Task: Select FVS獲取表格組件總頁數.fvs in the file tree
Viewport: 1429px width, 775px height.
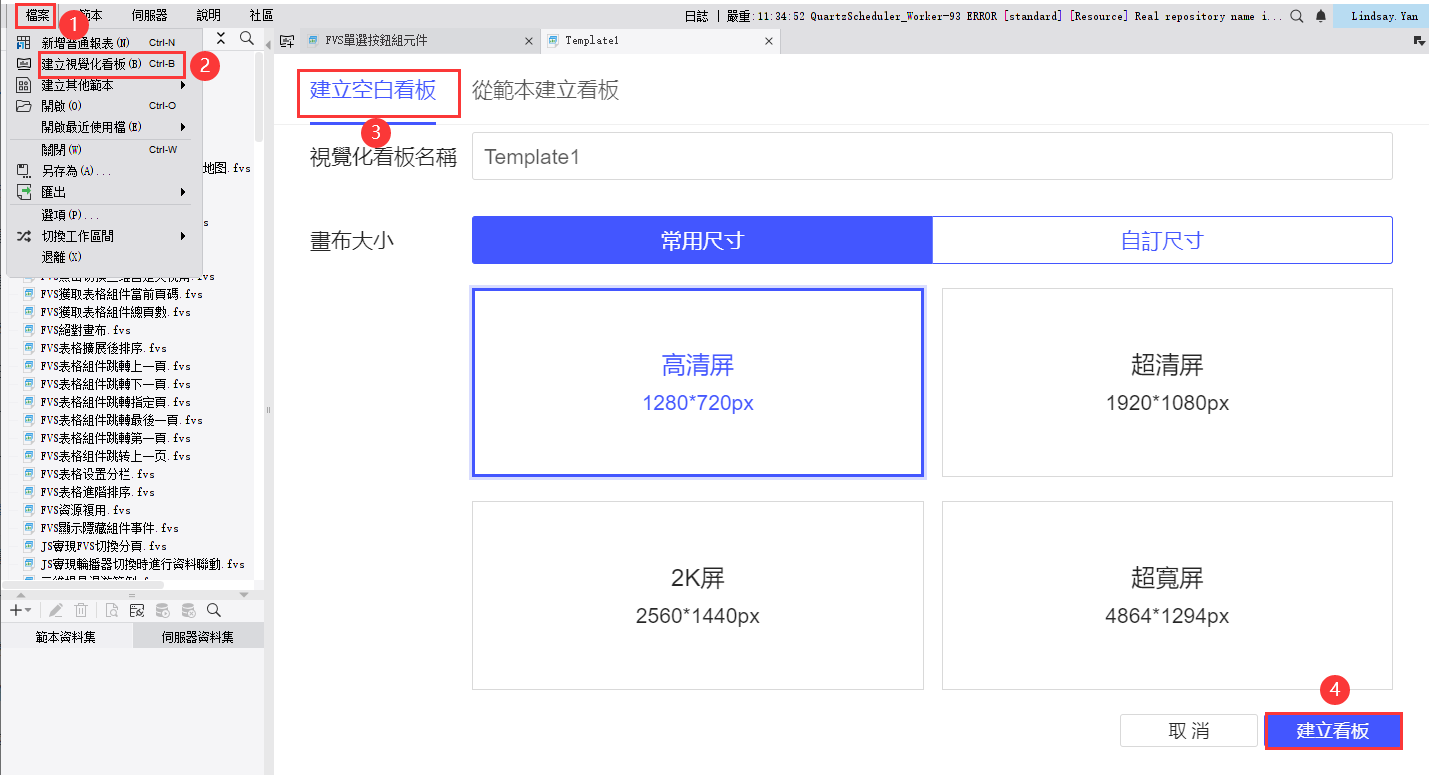Action: [x=116, y=312]
